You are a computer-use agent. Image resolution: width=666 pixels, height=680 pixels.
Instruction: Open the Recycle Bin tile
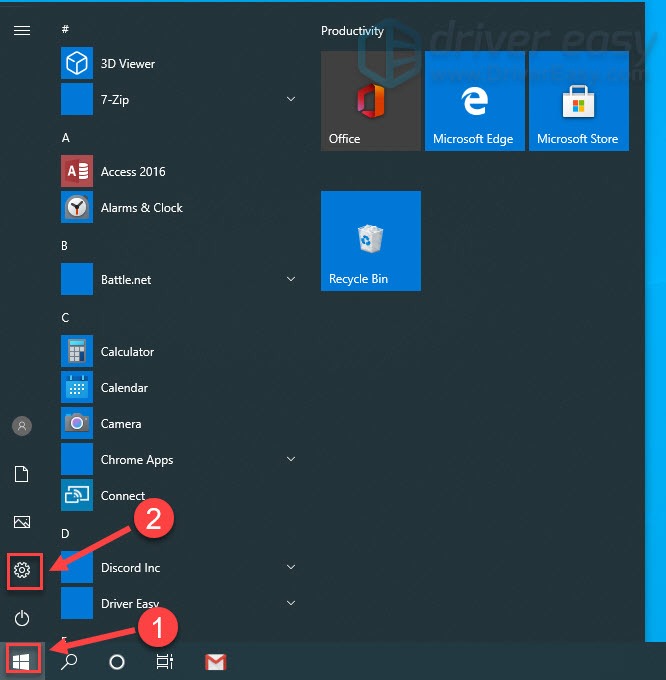[x=371, y=241]
